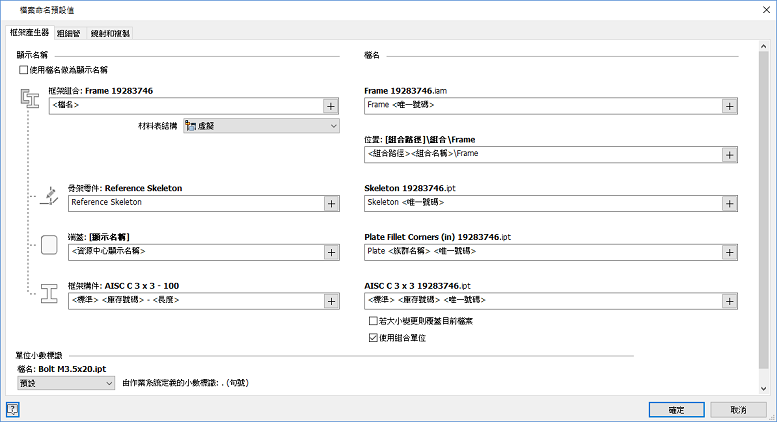Click plus button beside 位置 path field
This screenshot has height=422, width=777.
(x=729, y=154)
